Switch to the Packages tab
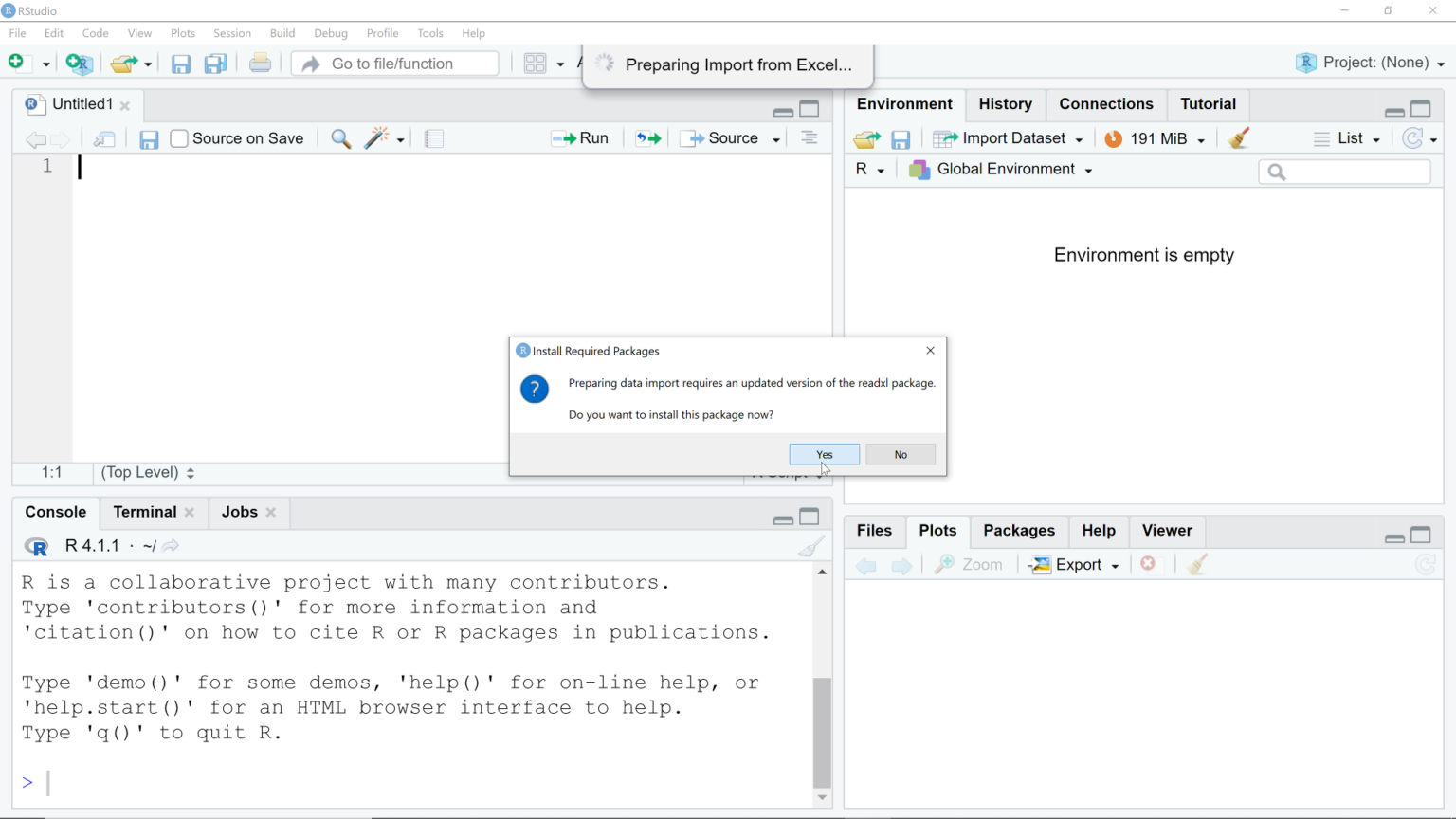 coord(1018,531)
